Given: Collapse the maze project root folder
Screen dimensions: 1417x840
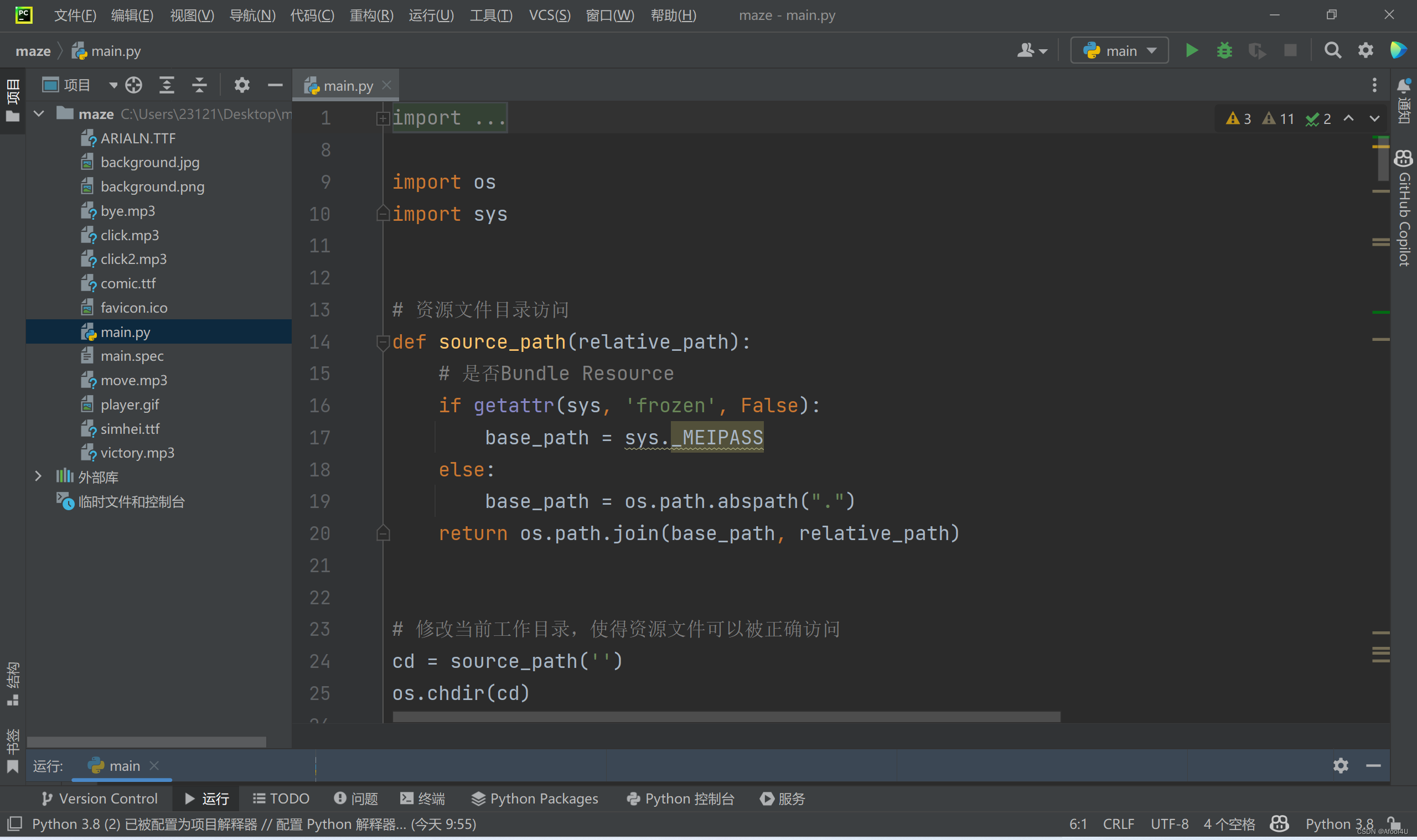Looking at the screenshot, I should (39, 114).
